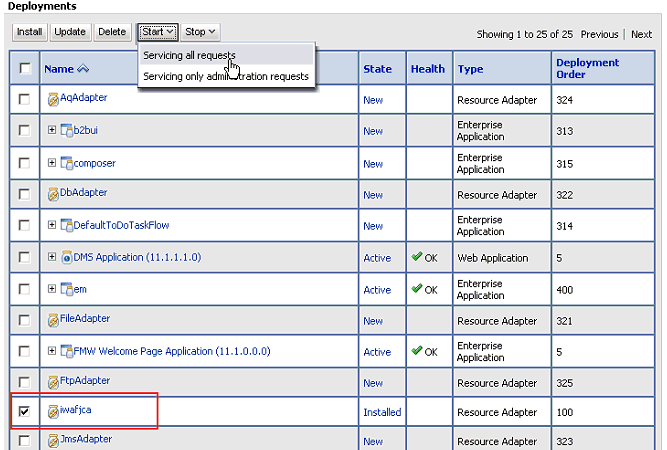Open FMW Welcome Page Application link
The height and width of the screenshot is (450, 667).
coord(172,351)
